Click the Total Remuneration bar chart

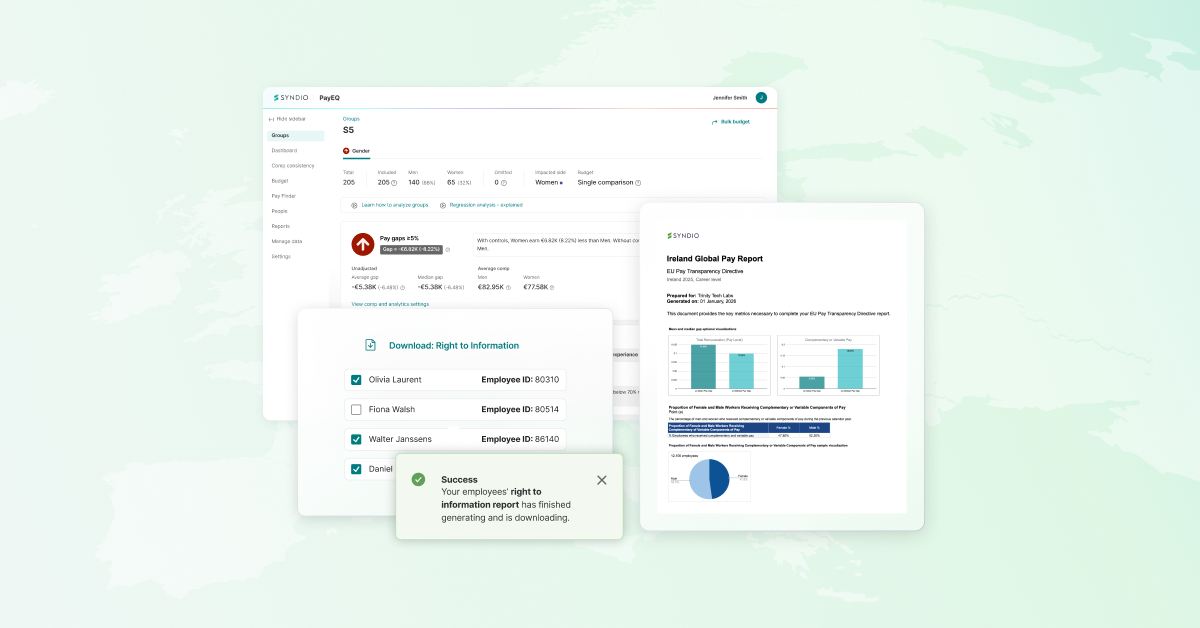pyautogui.click(x=720, y=365)
